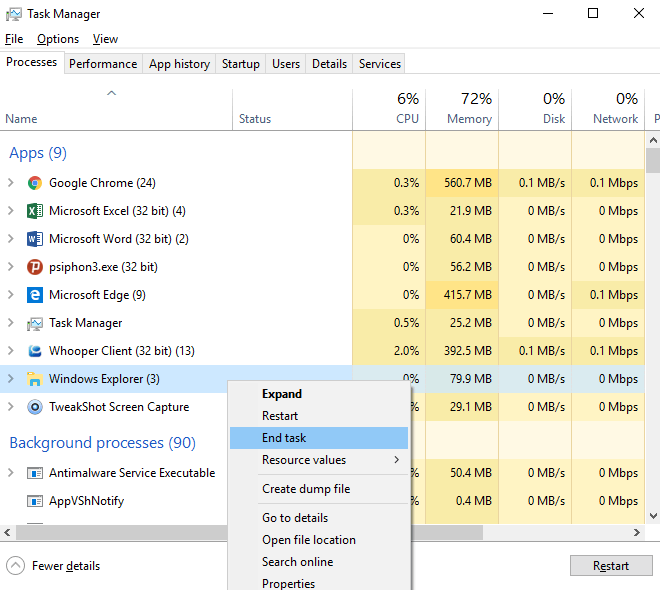Switch to the Details tab
Screen dimensions: 660x590
330,64
